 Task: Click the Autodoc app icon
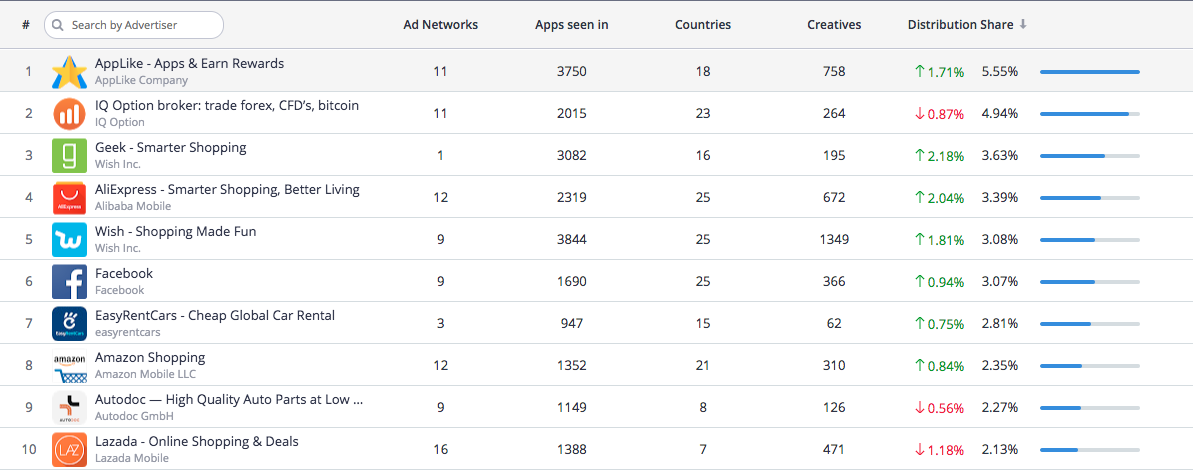click(69, 407)
